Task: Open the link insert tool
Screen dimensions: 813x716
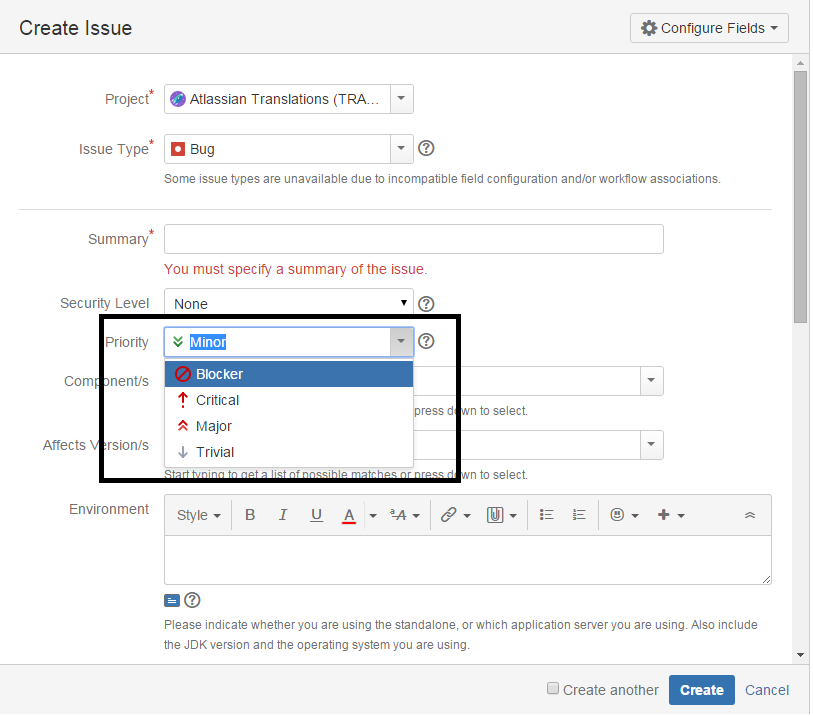Action: coord(449,515)
